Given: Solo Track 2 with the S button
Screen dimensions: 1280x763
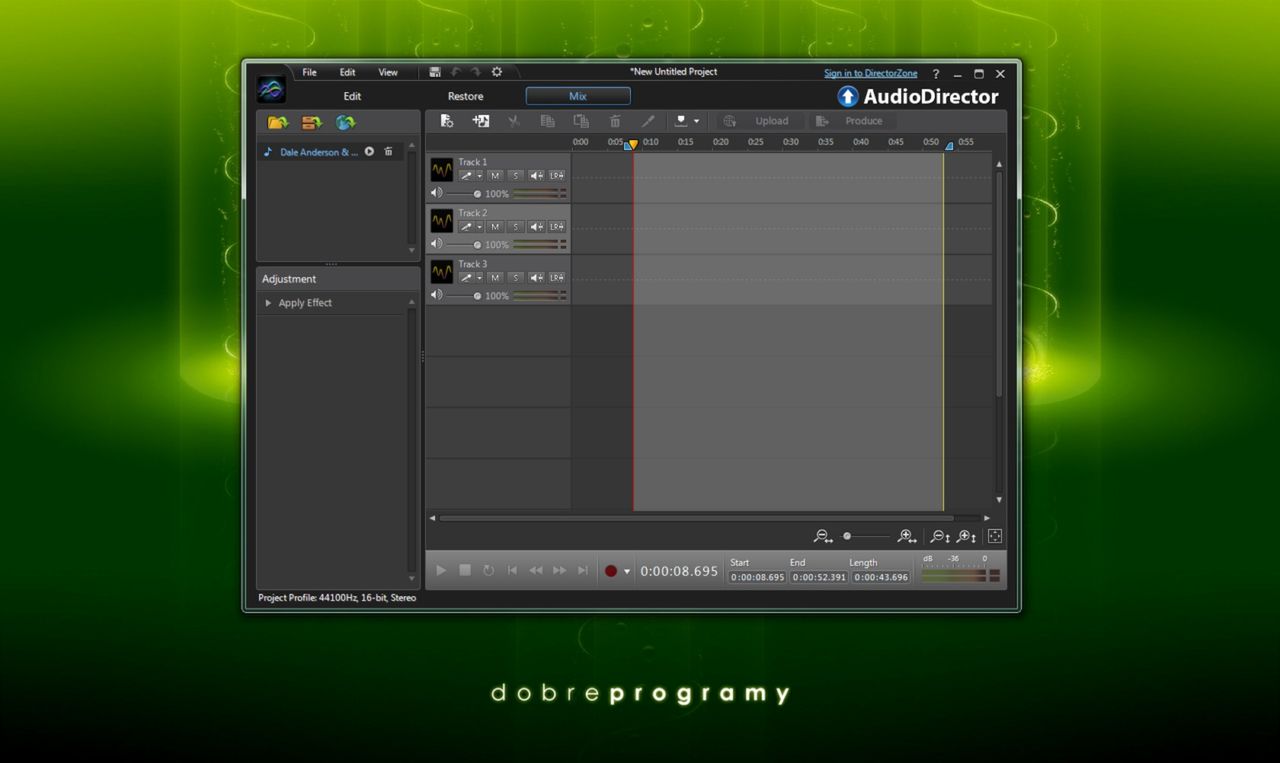Looking at the screenshot, I should pos(515,227).
